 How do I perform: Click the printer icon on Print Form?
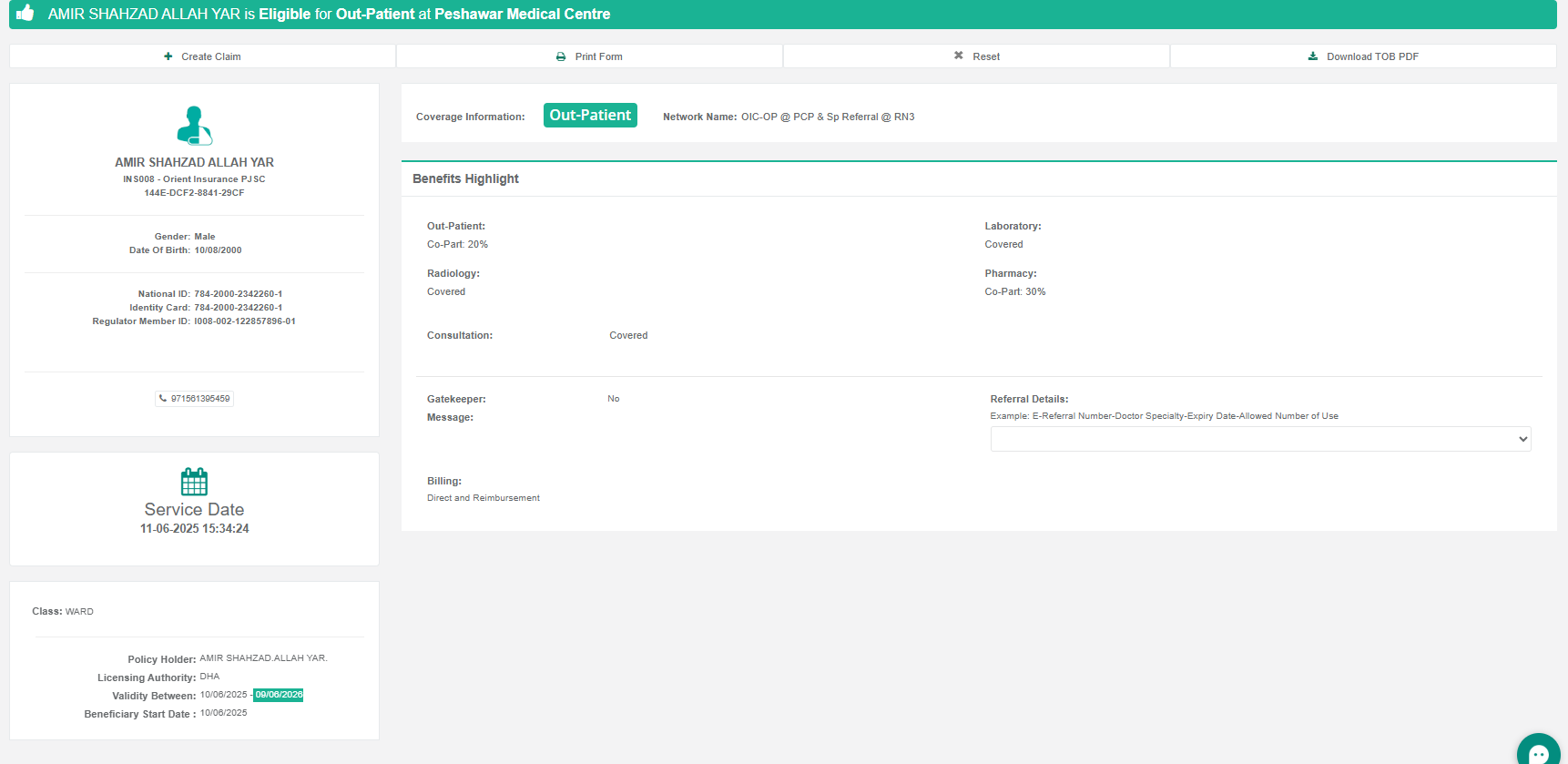pyautogui.click(x=561, y=56)
